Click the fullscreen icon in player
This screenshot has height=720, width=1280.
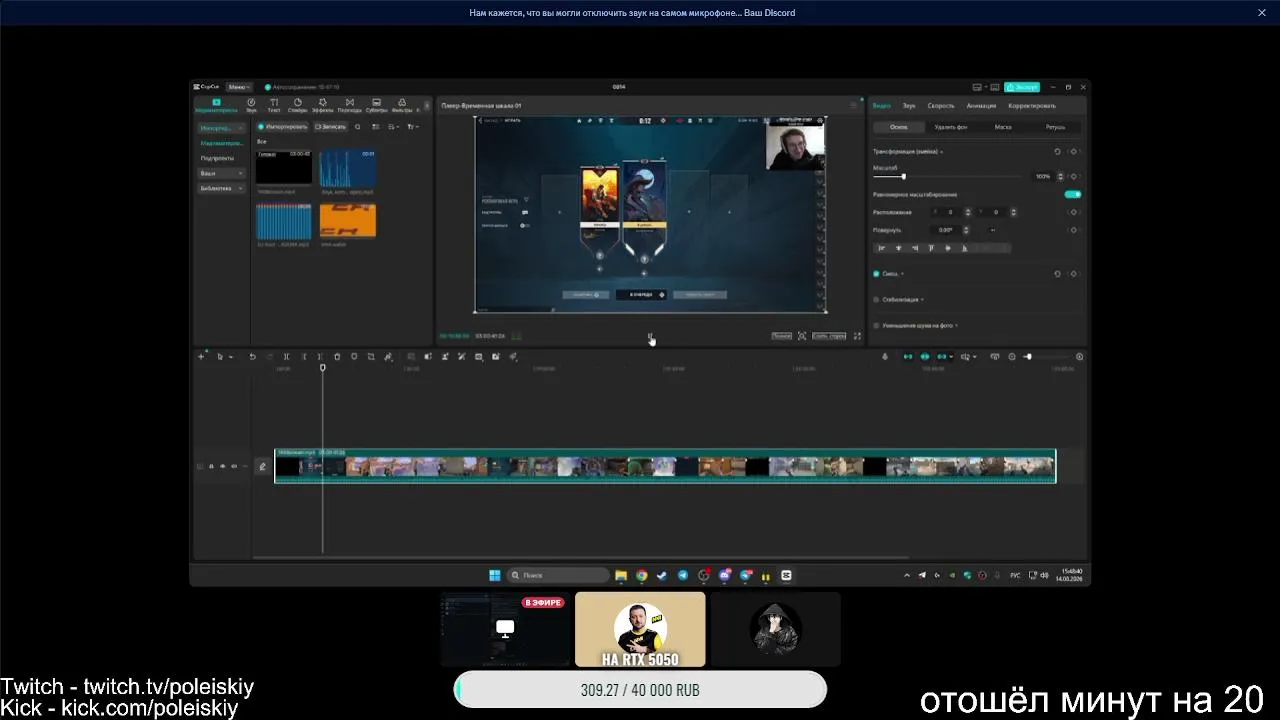coord(857,336)
